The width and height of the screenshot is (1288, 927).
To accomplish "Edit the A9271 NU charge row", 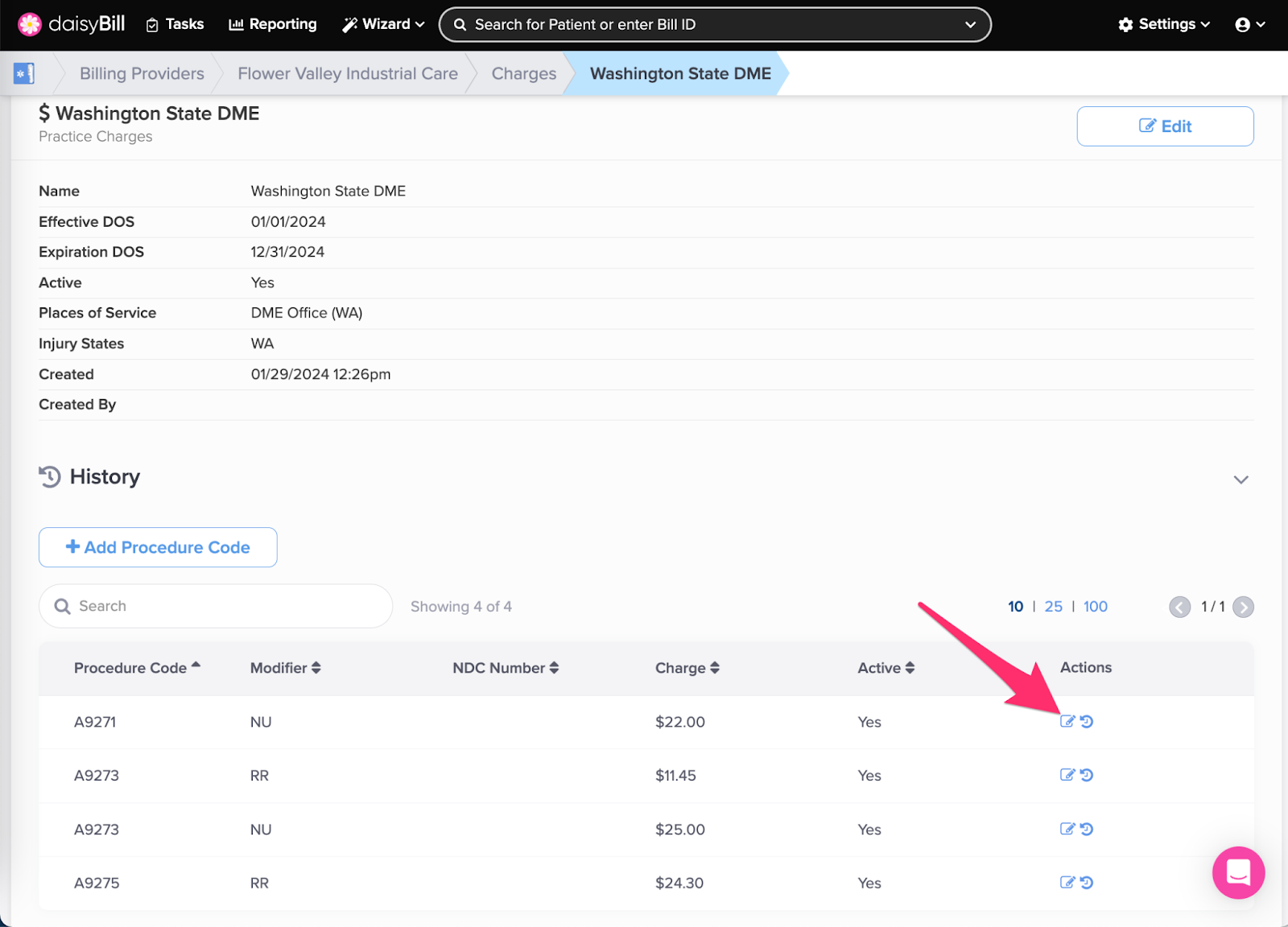I will (x=1067, y=721).
